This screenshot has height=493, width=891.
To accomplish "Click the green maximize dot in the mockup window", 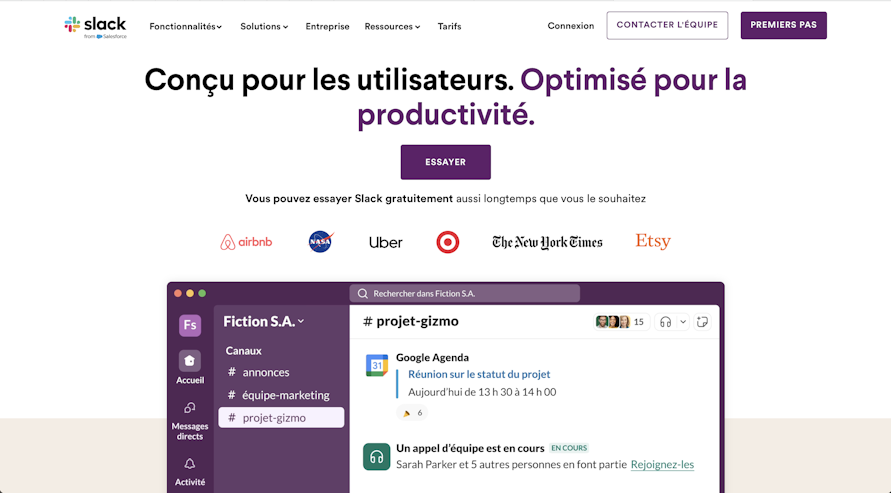I will (x=202, y=294).
